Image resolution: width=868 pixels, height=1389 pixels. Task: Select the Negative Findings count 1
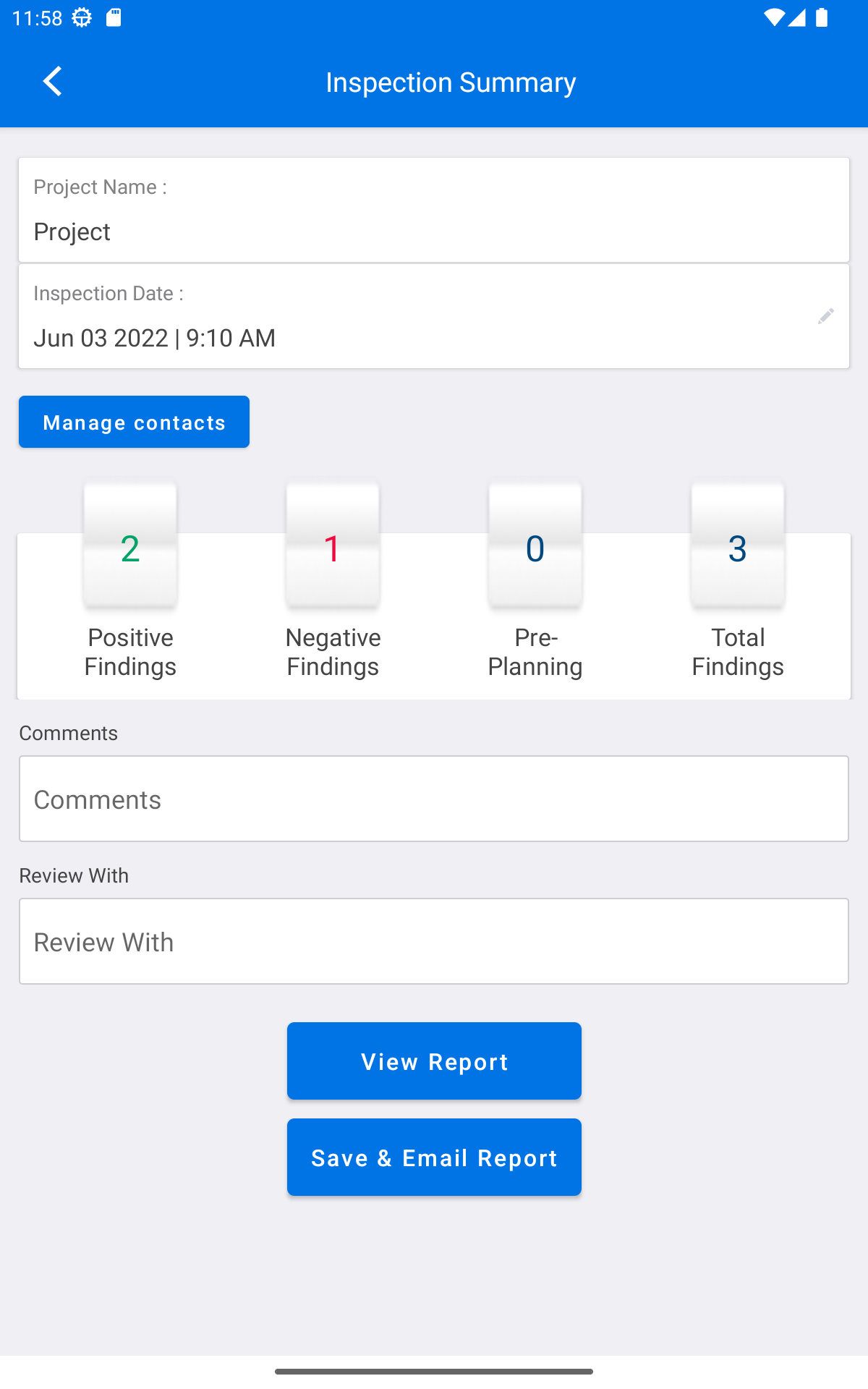click(x=333, y=548)
